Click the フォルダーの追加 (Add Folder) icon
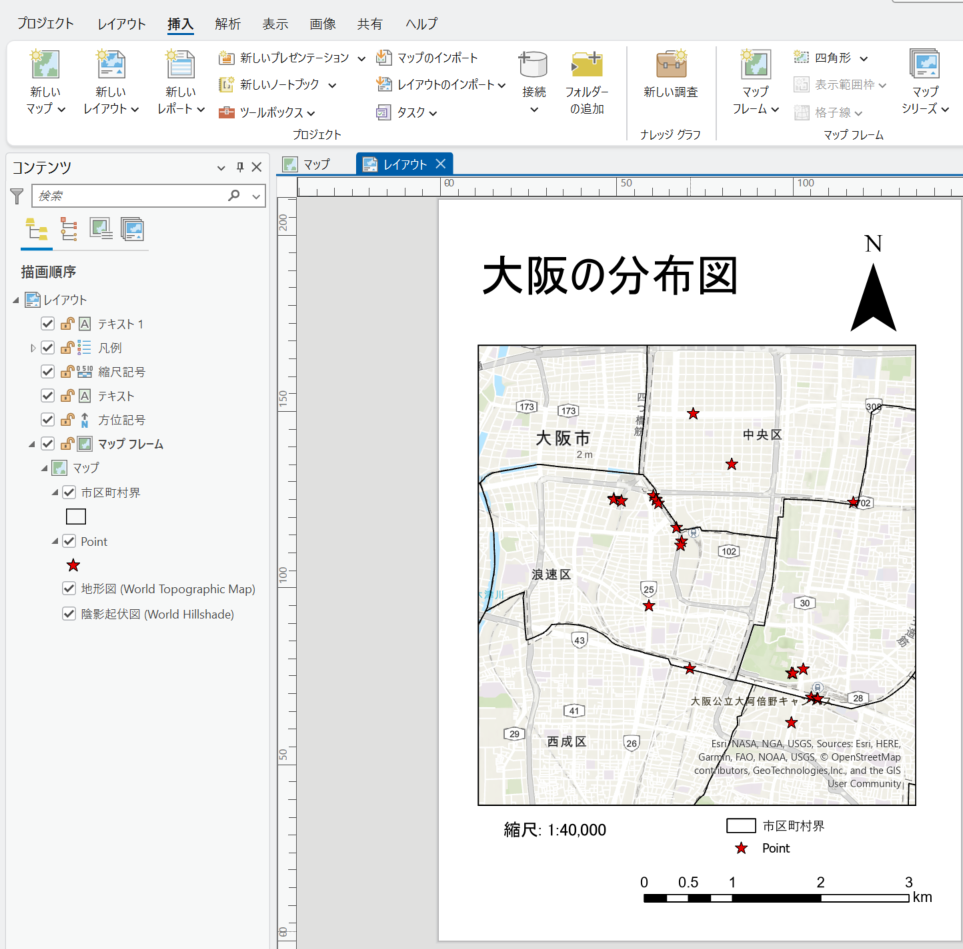Viewport: 963px width, 949px height. (586, 65)
